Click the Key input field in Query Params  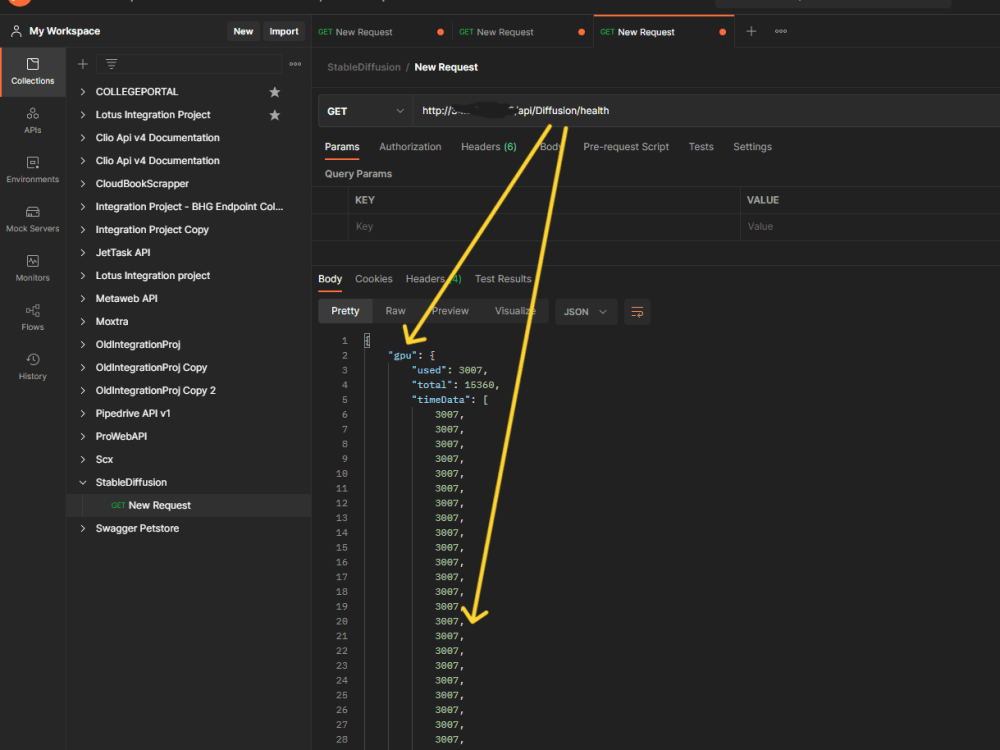[x=540, y=227]
